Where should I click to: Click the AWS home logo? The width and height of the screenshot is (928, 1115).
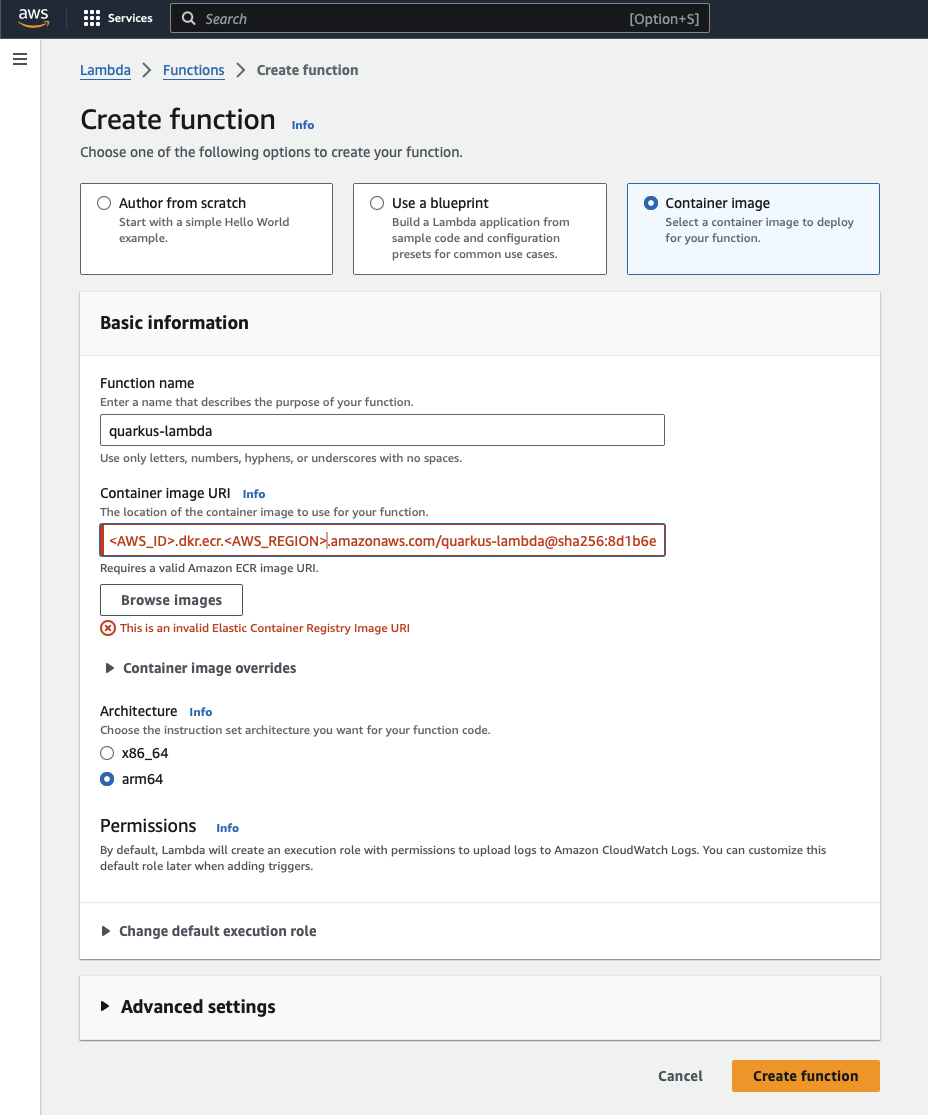[x=33, y=18]
